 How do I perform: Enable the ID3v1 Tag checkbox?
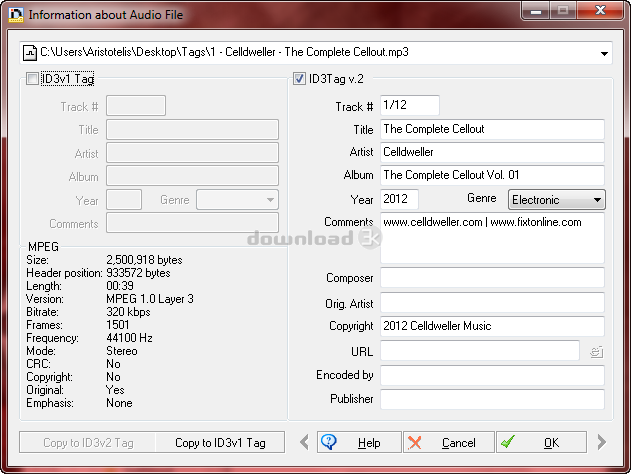33,78
